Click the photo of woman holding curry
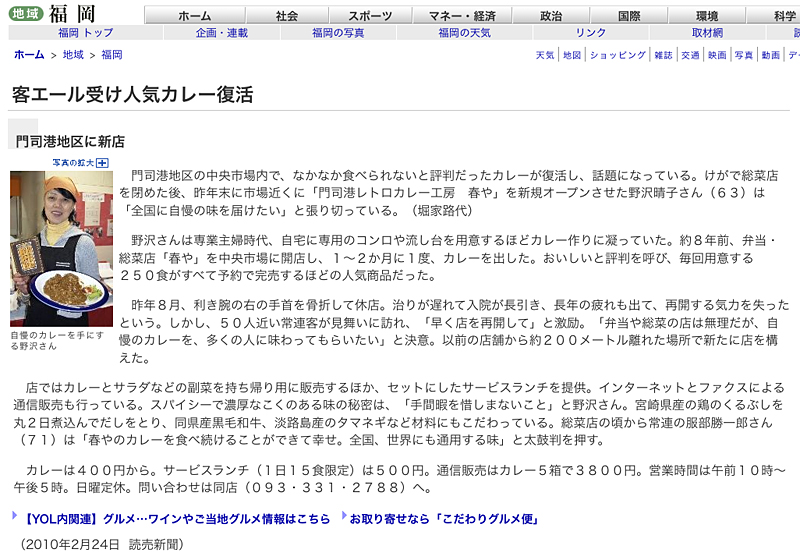 tap(61, 248)
